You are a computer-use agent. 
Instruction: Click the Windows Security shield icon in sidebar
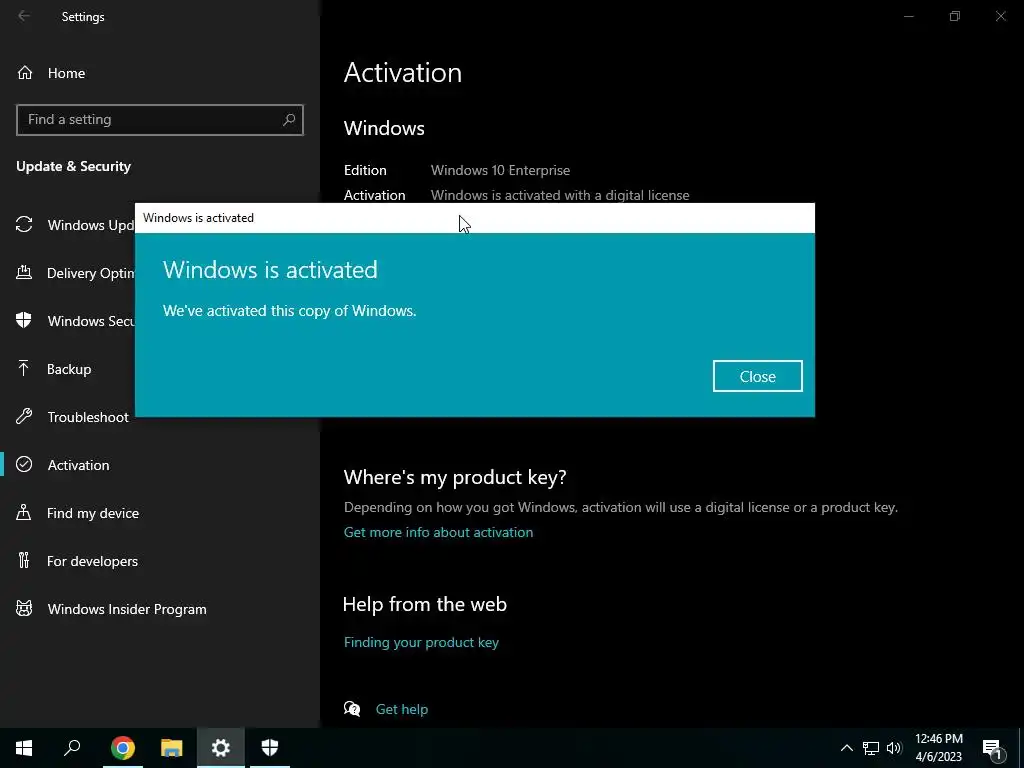point(24,321)
